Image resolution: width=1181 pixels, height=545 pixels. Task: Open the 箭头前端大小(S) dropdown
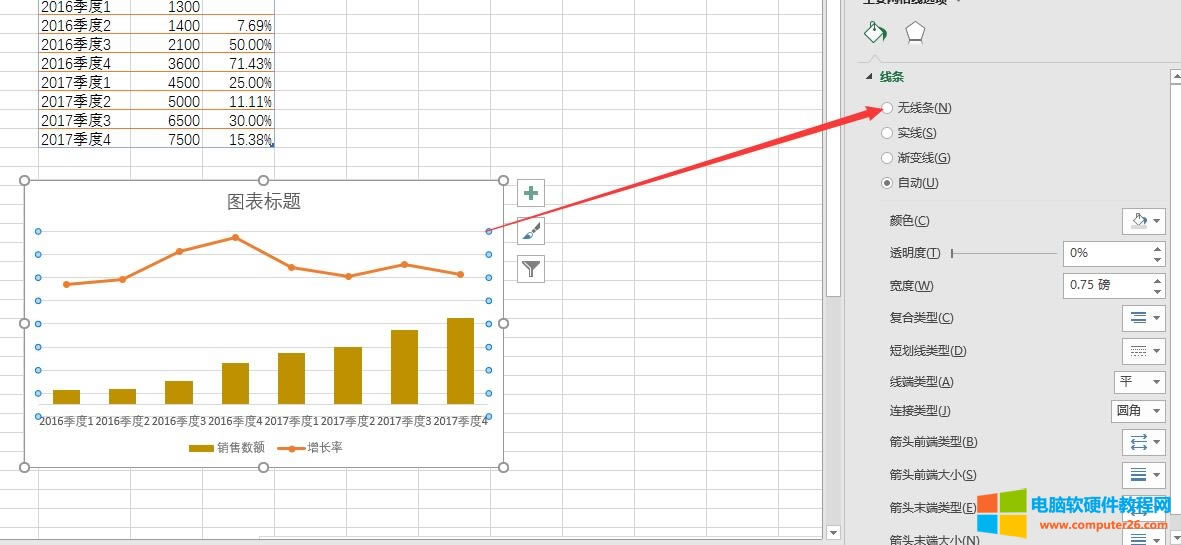point(1143,474)
